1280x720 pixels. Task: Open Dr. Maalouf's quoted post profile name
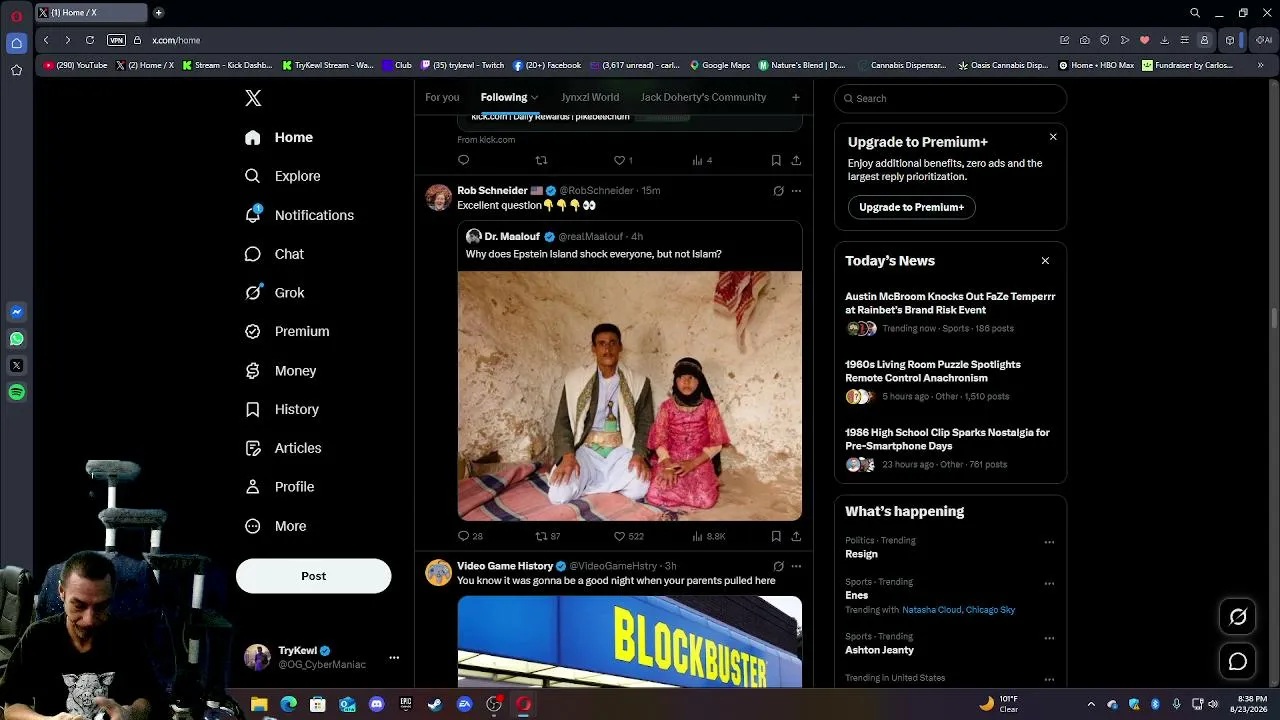pos(512,237)
